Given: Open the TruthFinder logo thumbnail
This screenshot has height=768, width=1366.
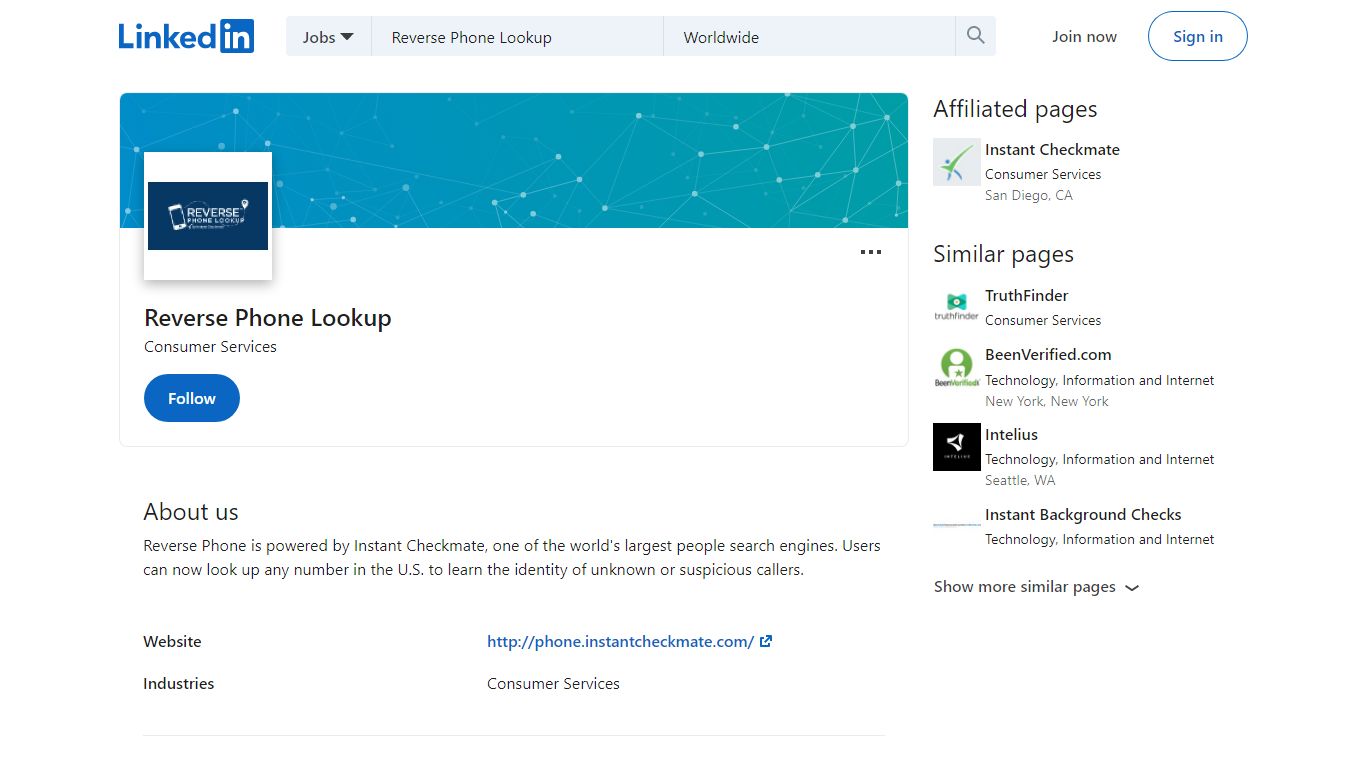Looking at the screenshot, I should [x=957, y=308].
